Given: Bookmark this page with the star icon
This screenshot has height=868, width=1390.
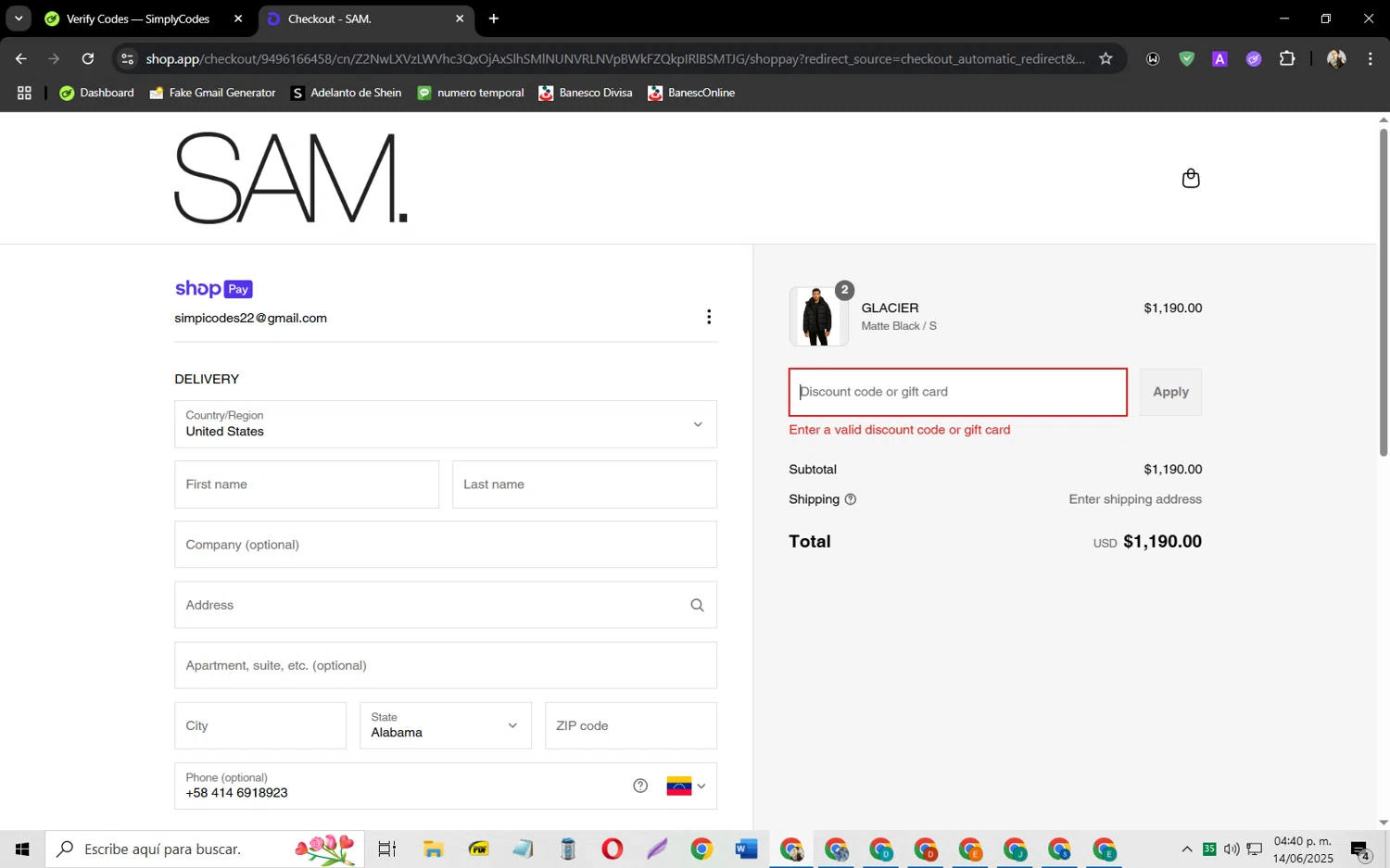Looking at the screenshot, I should pos(1106,58).
